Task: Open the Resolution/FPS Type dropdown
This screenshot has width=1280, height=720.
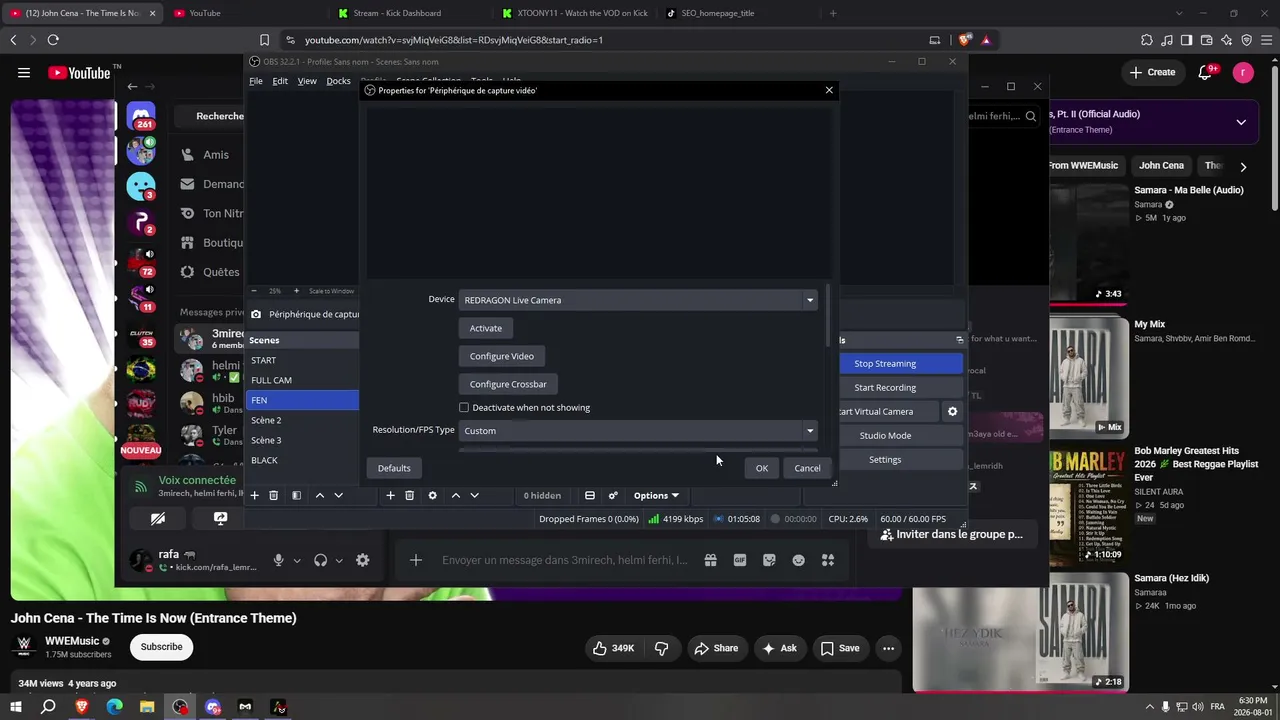Action: [x=638, y=431]
